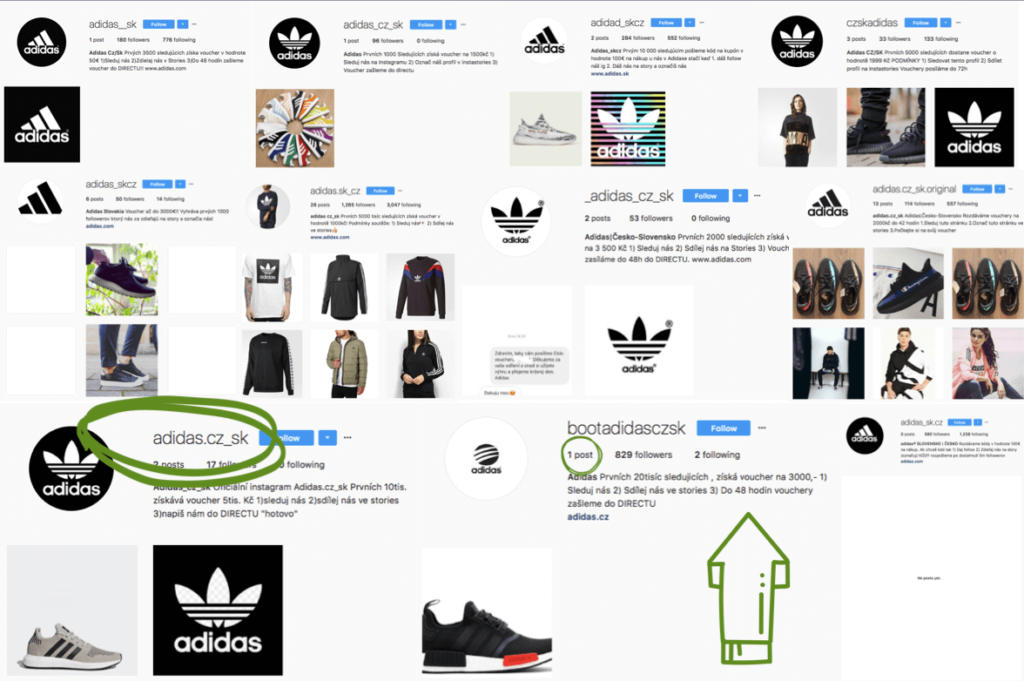Open the black NMD sneaker post thumbnail
This screenshot has height=681, width=1024.
coord(487,612)
